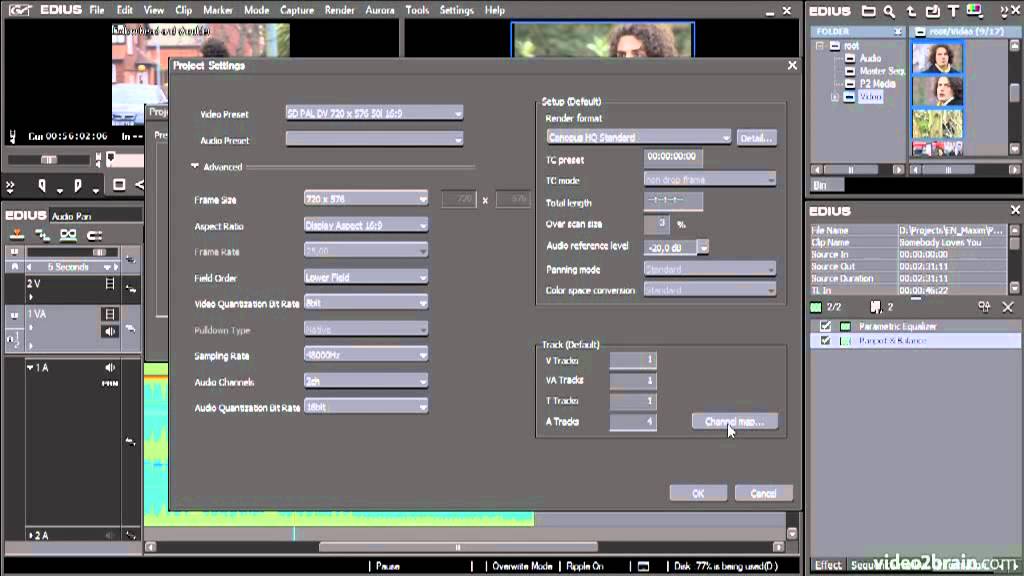Image resolution: width=1024 pixels, height=576 pixels.
Task: Open Field Order dropdown
Action: [x=366, y=278]
